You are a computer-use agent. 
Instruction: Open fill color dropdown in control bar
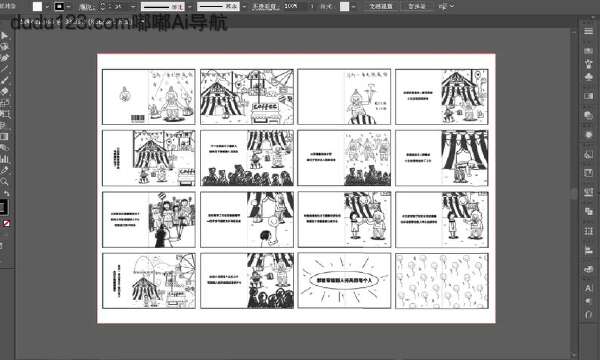click(x=47, y=7)
